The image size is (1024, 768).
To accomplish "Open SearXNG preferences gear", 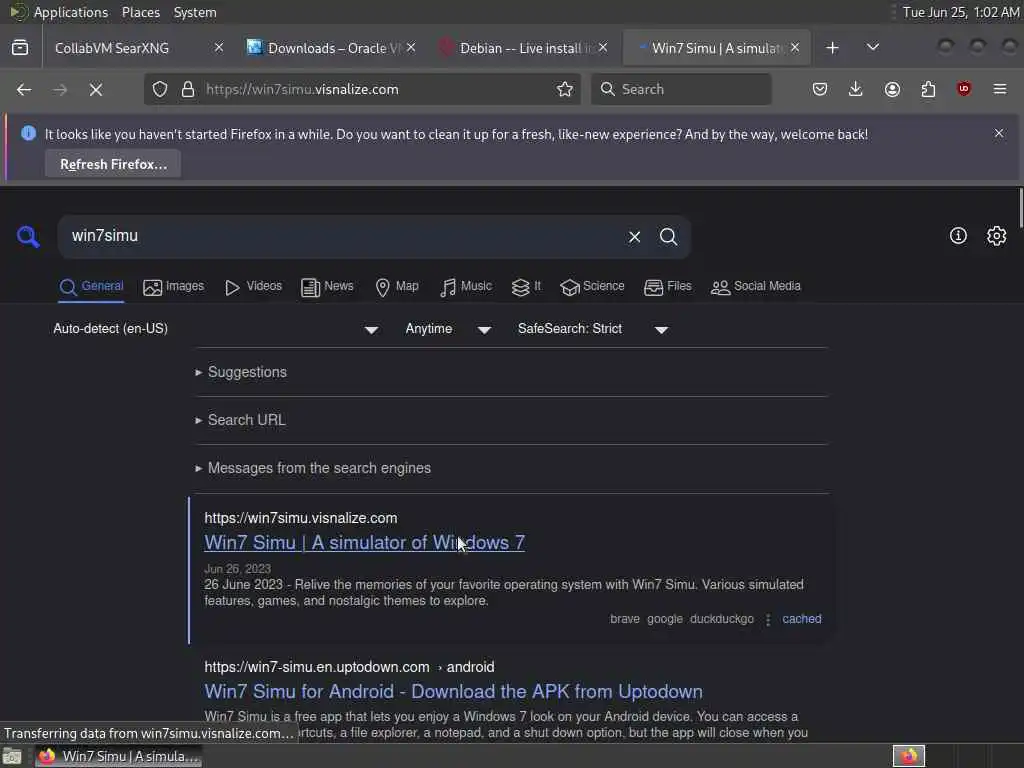I will (x=996, y=236).
